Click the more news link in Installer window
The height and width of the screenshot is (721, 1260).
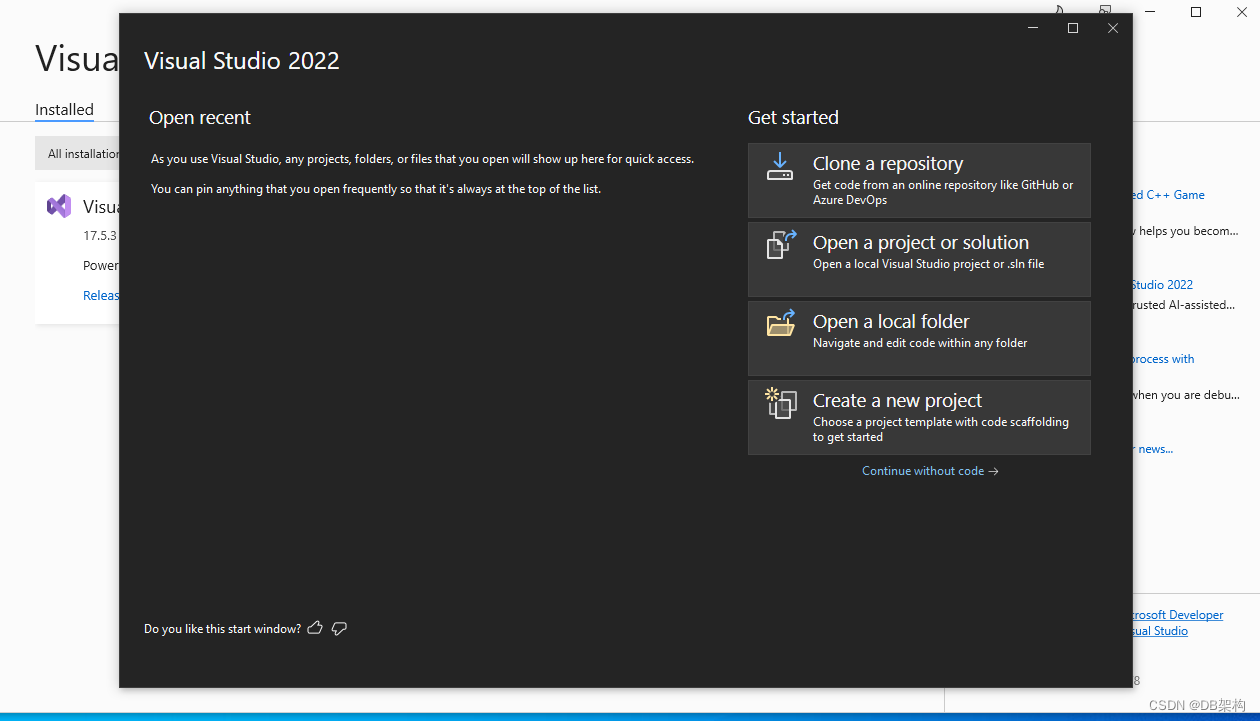1154,449
